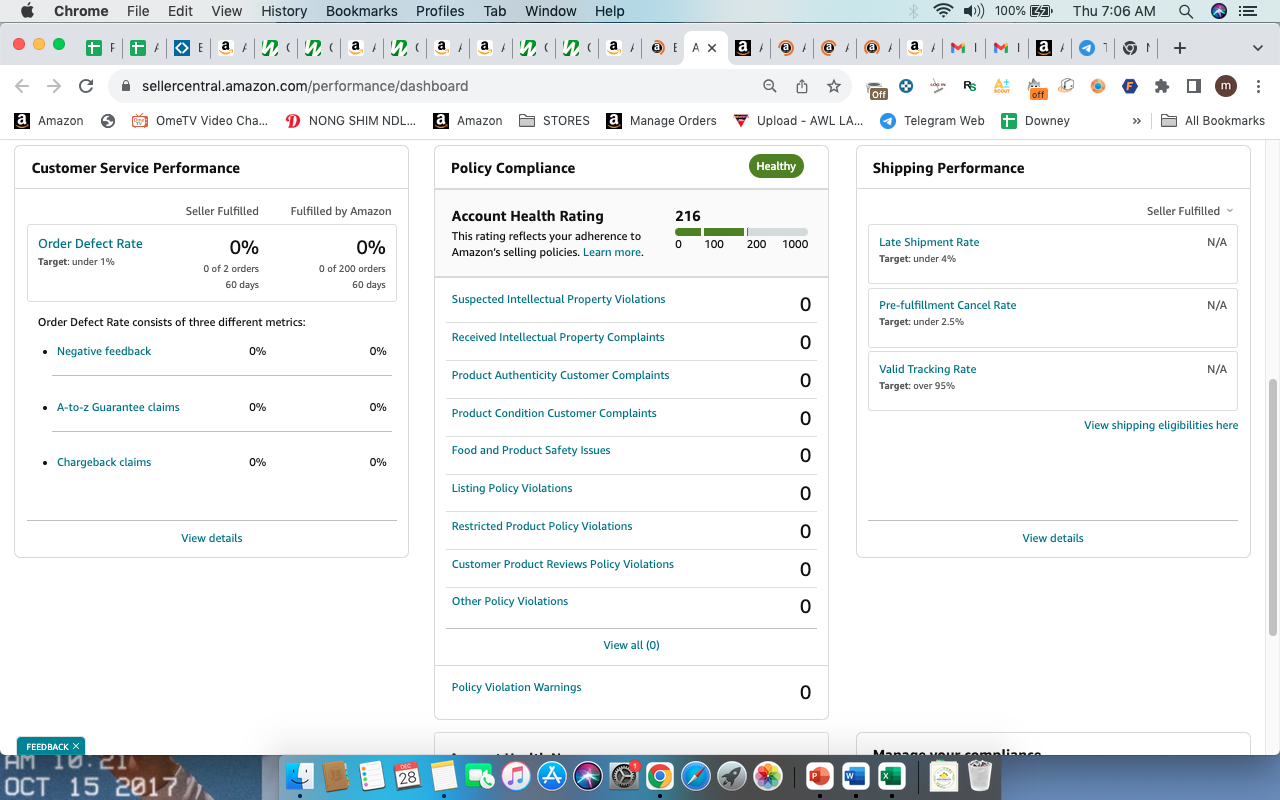Open Microsoft Word from the Dock

tap(855, 775)
